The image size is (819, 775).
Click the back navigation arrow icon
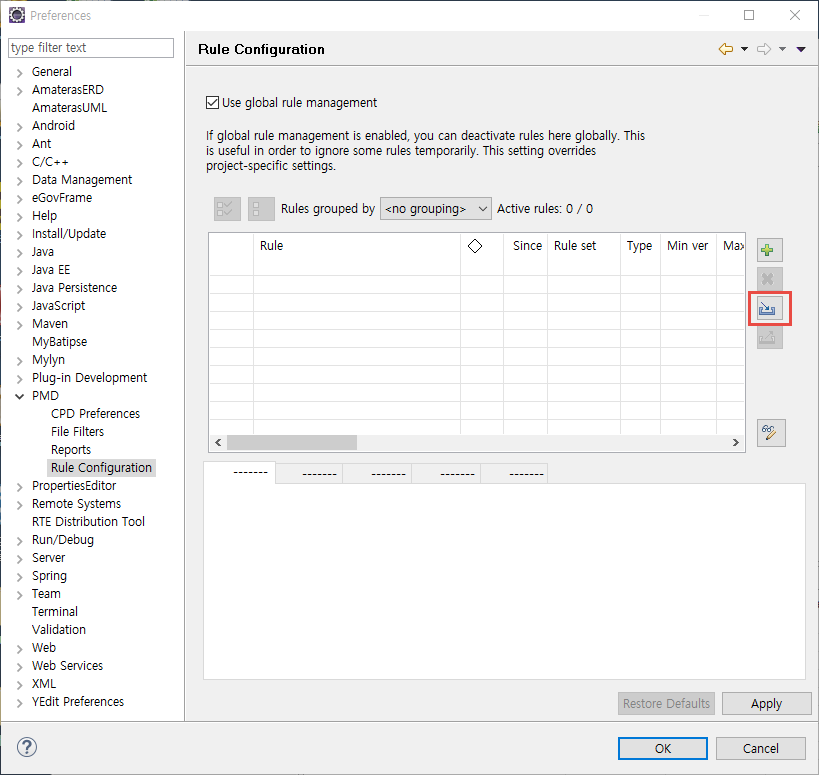pyautogui.click(x=726, y=49)
